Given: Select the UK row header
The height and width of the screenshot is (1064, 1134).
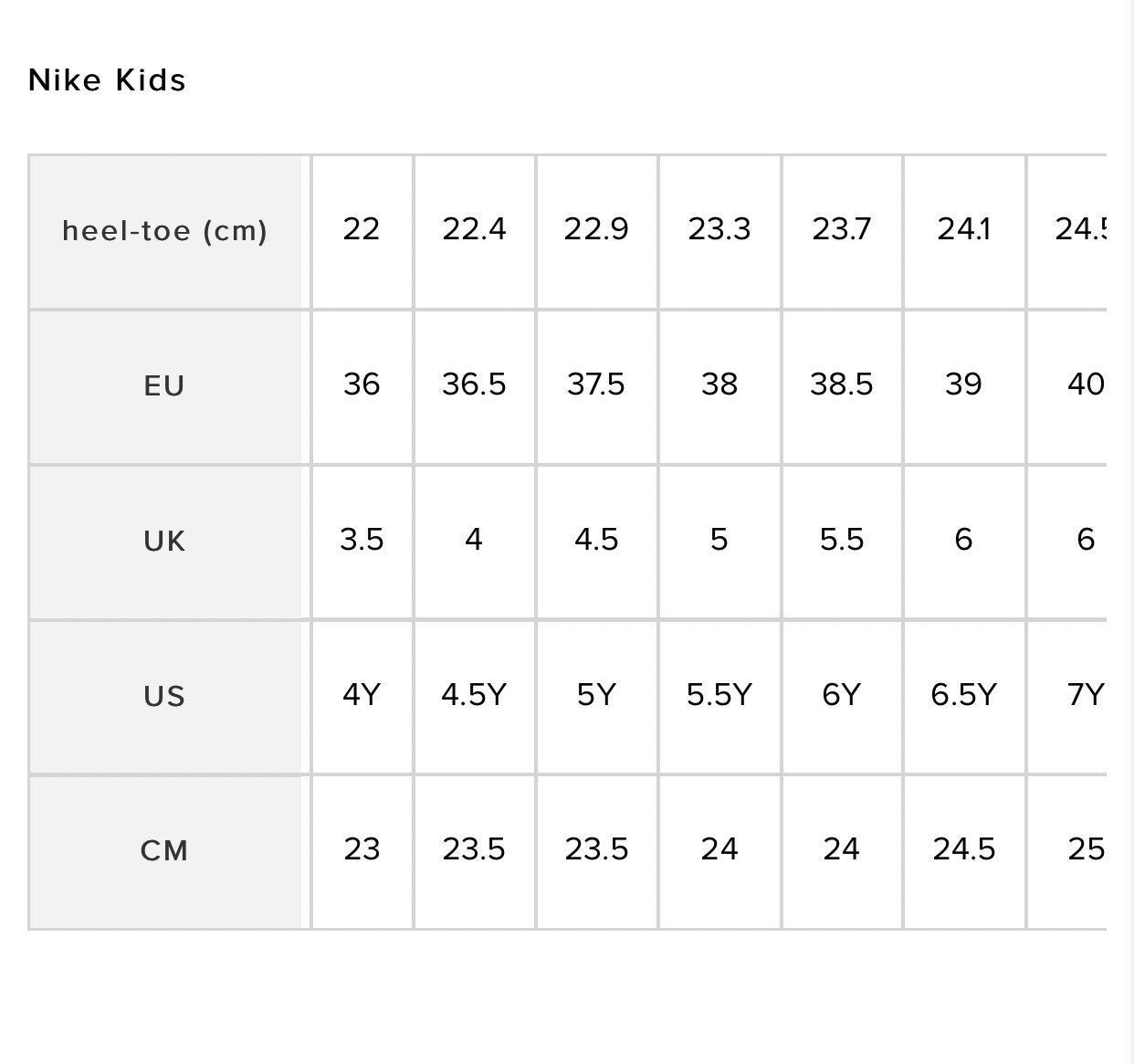Looking at the screenshot, I should [165, 543].
